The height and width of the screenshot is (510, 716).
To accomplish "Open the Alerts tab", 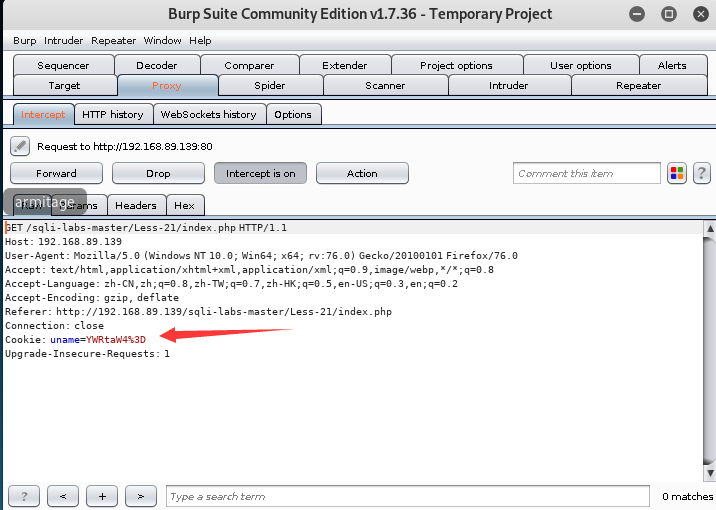I will (x=672, y=65).
